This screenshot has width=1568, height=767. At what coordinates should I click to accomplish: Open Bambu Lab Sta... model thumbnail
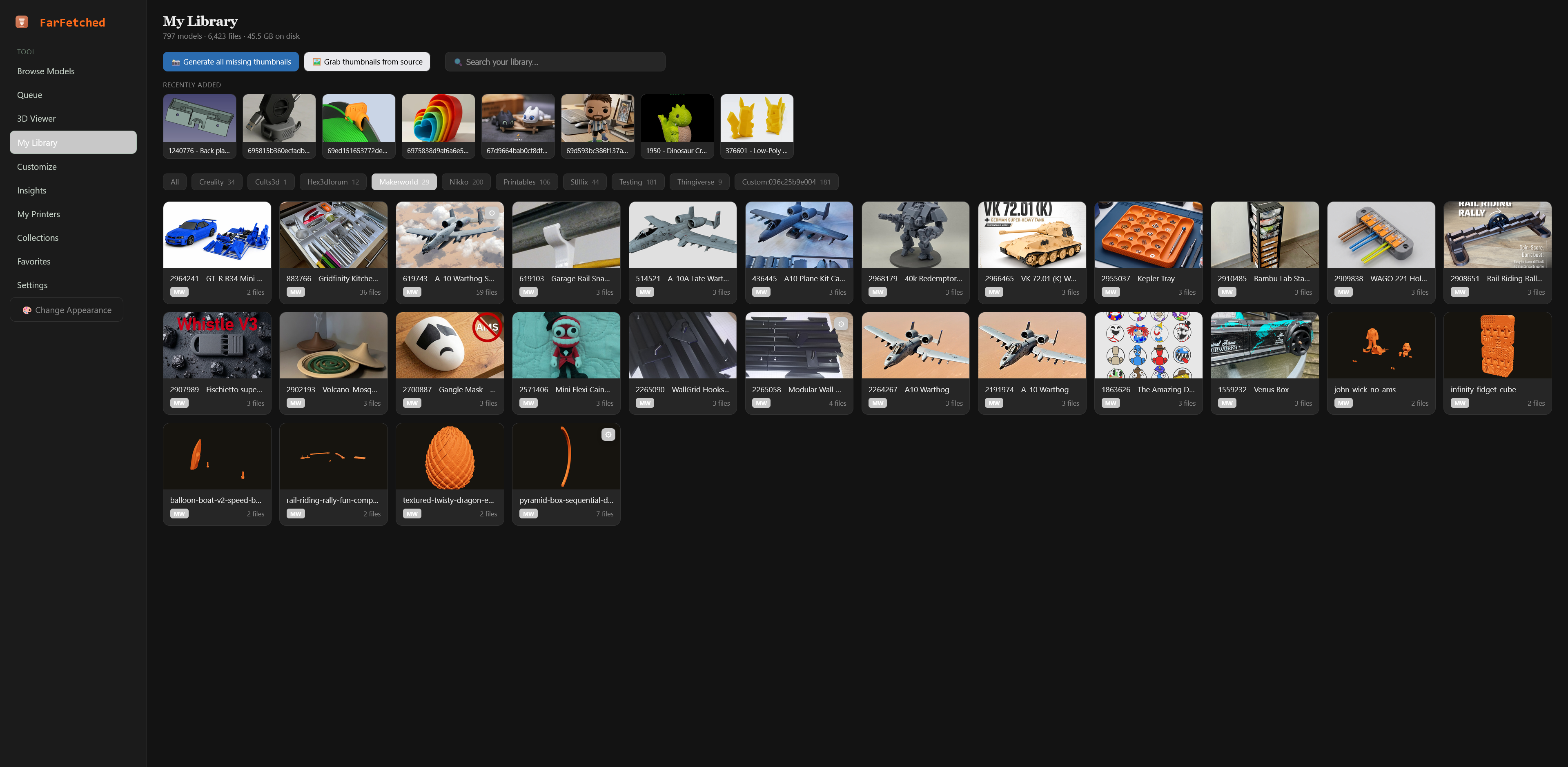click(1265, 235)
